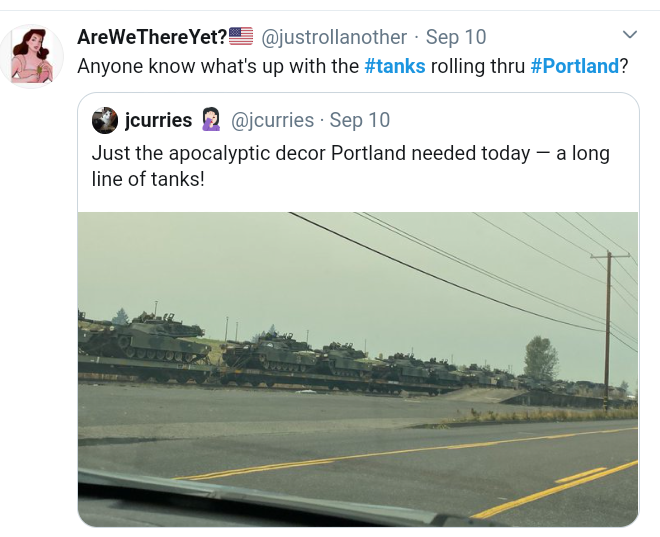
Task: Click "Anyone know what's up with the" text
Action: point(218,66)
